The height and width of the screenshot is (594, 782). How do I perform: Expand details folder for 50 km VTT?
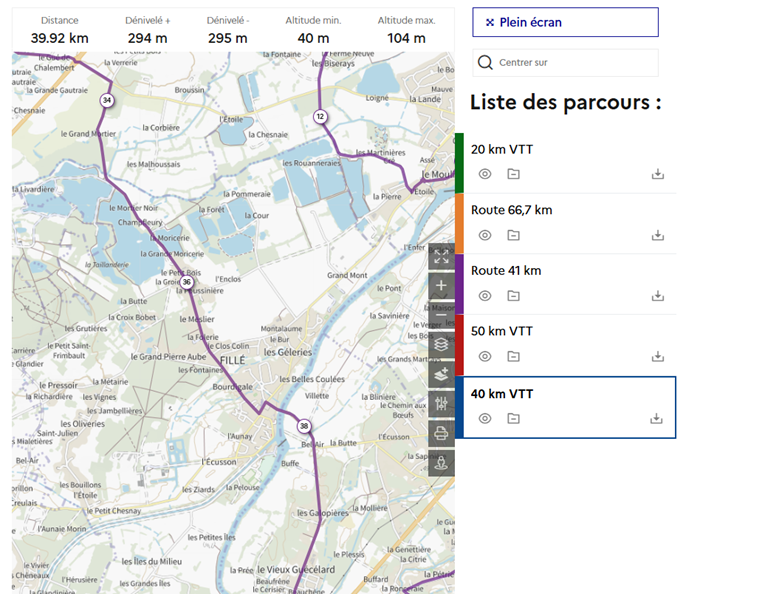[x=513, y=357]
